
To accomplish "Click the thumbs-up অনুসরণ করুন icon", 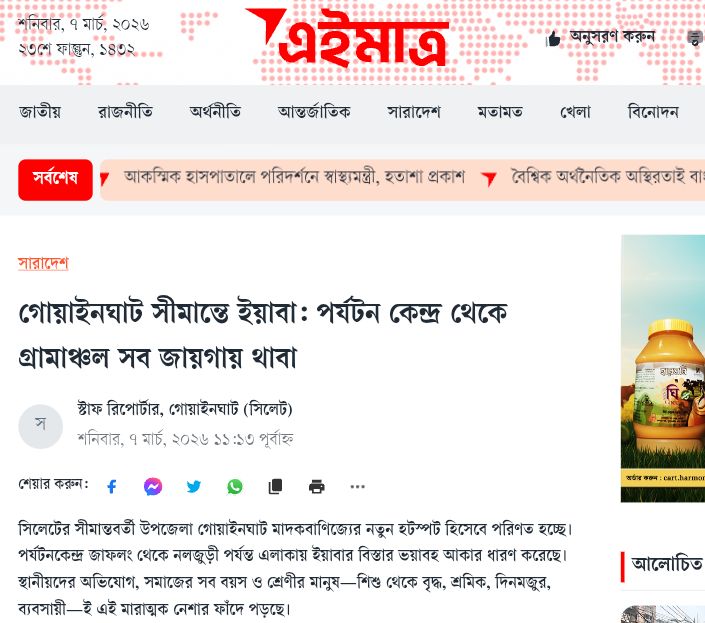I will tap(553, 39).
